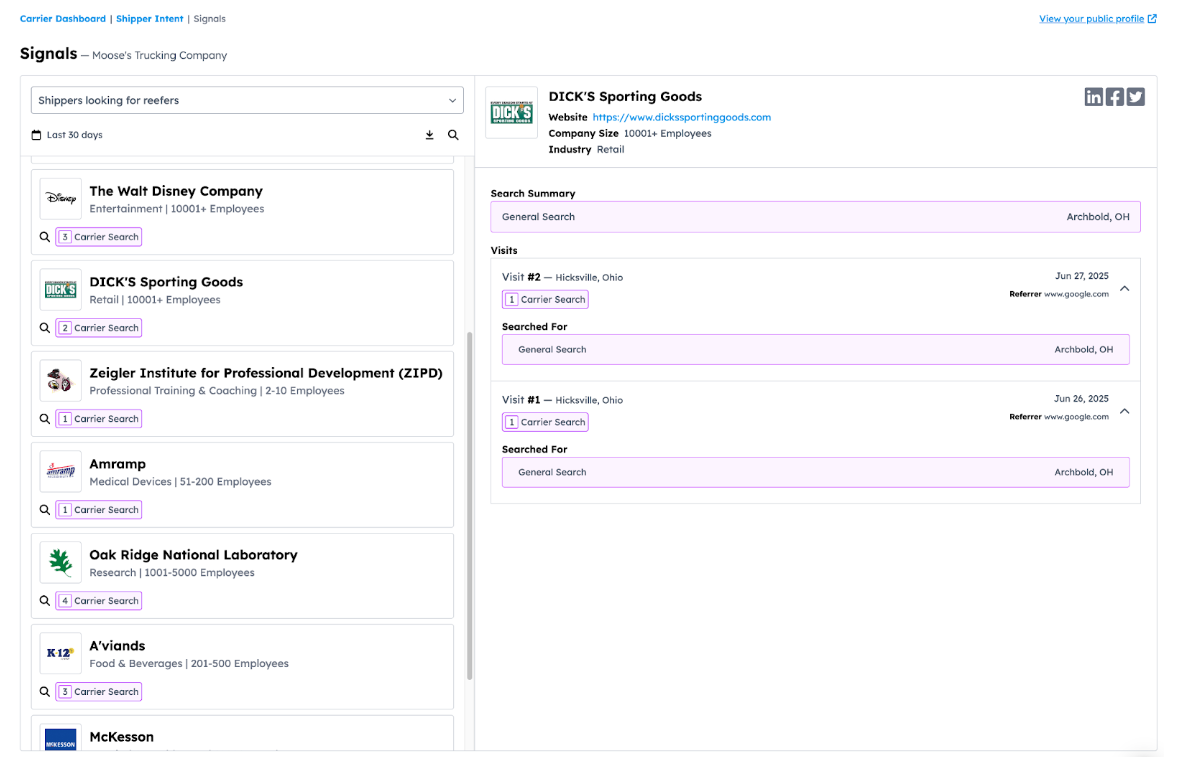Click the Signals page heading

point(48,54)
